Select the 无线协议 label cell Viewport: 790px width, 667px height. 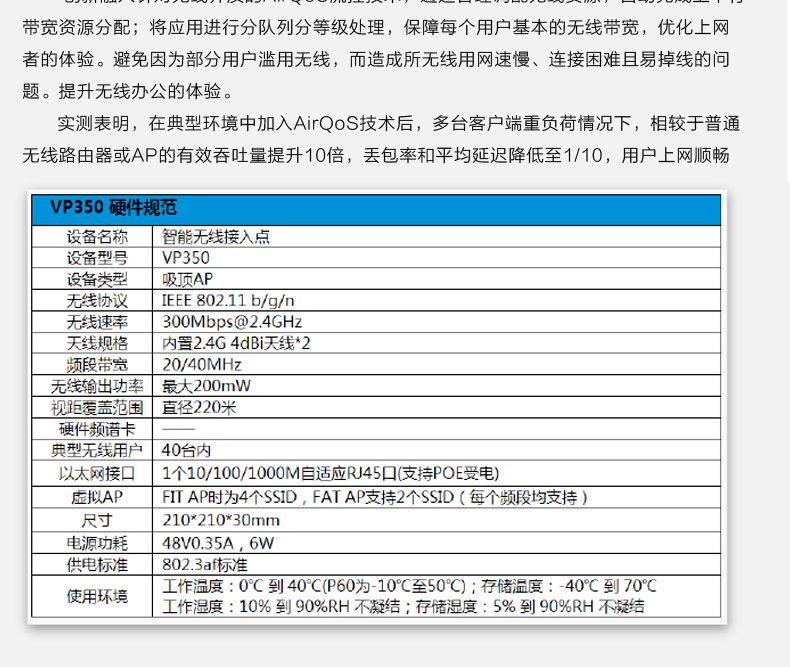point(92,300)
